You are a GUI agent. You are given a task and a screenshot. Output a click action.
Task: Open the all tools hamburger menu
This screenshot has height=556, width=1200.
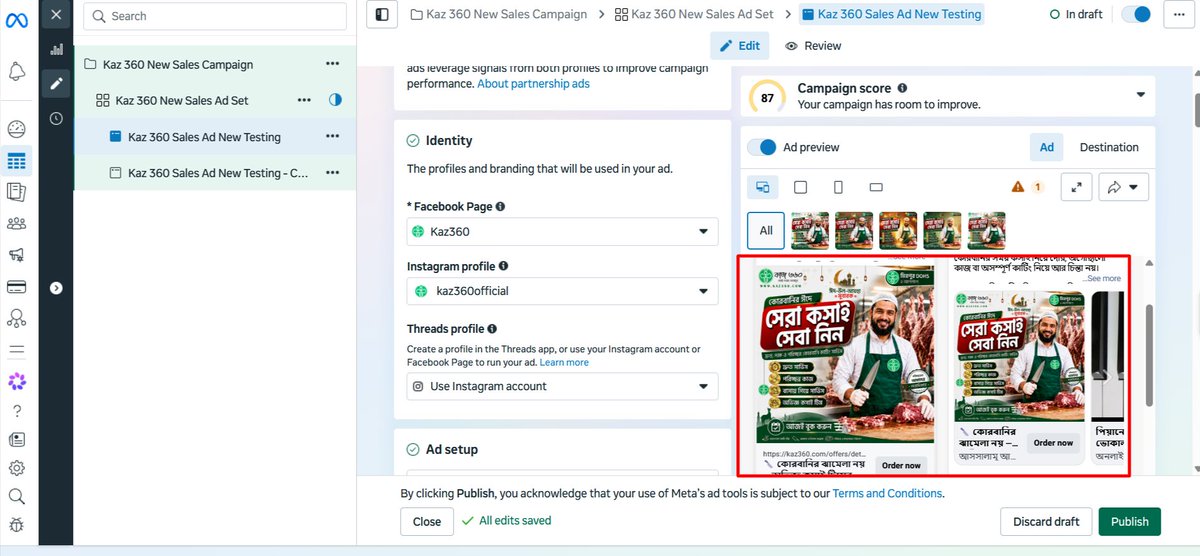point(17,350)
